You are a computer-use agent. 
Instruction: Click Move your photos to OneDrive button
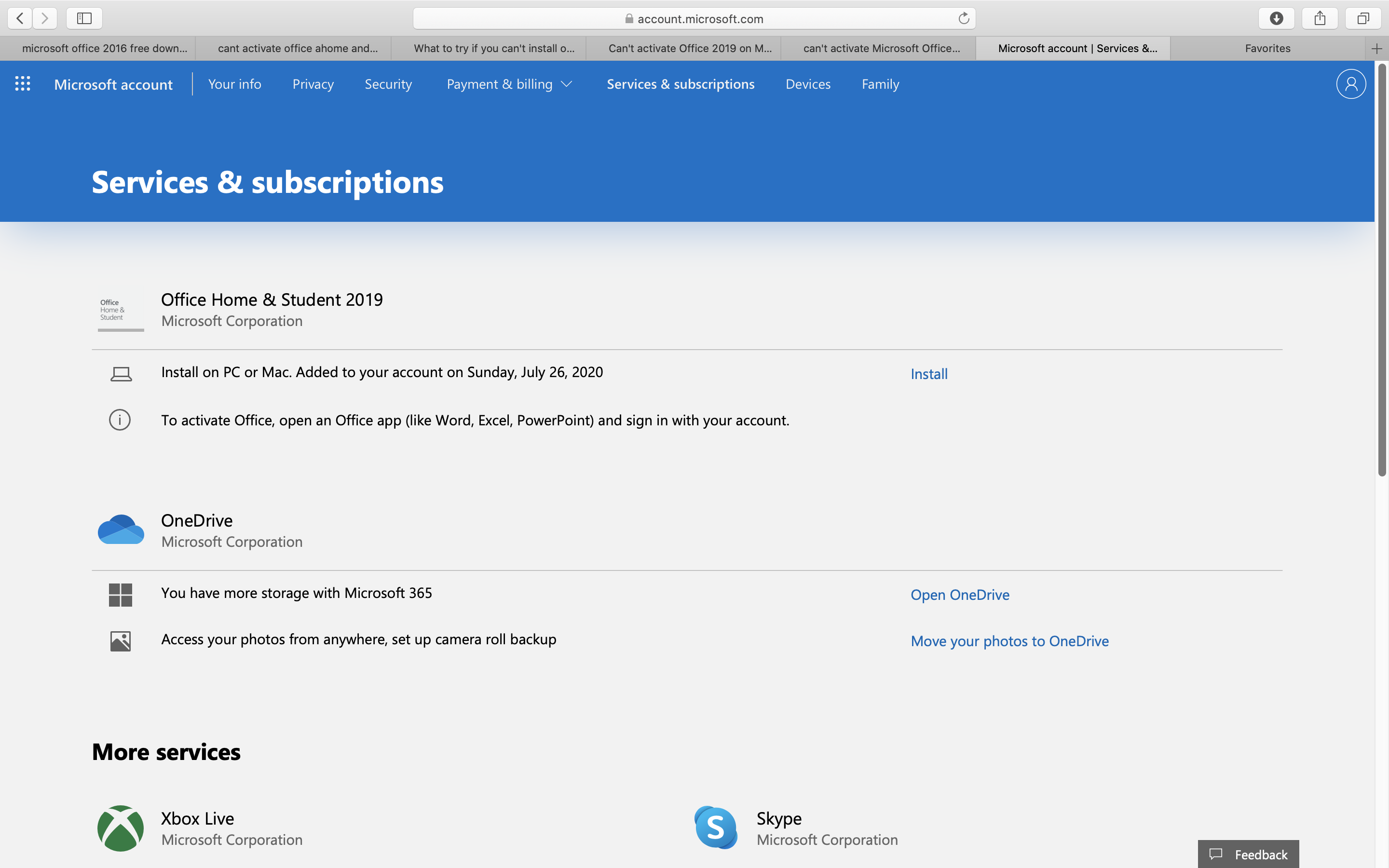1009,640
